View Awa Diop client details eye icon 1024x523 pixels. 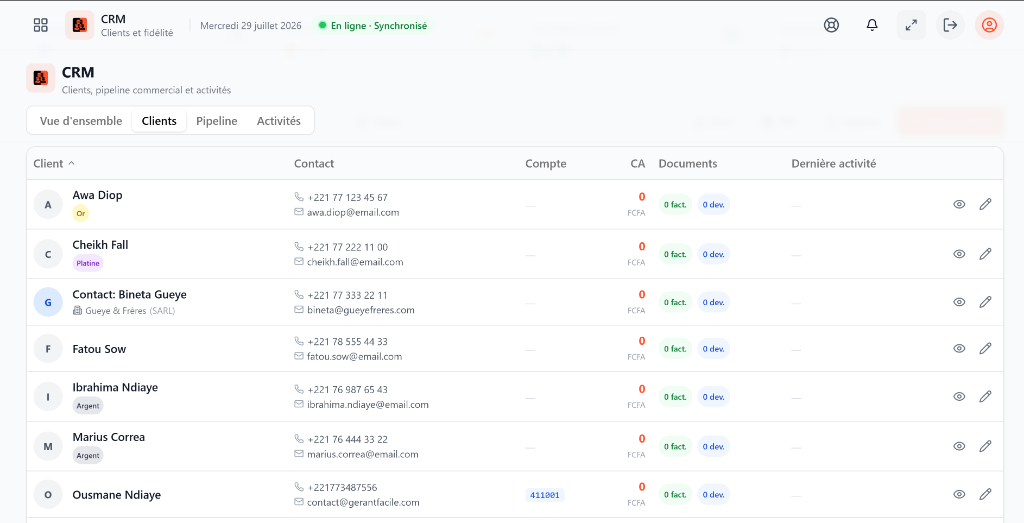[x=959, y=204]
